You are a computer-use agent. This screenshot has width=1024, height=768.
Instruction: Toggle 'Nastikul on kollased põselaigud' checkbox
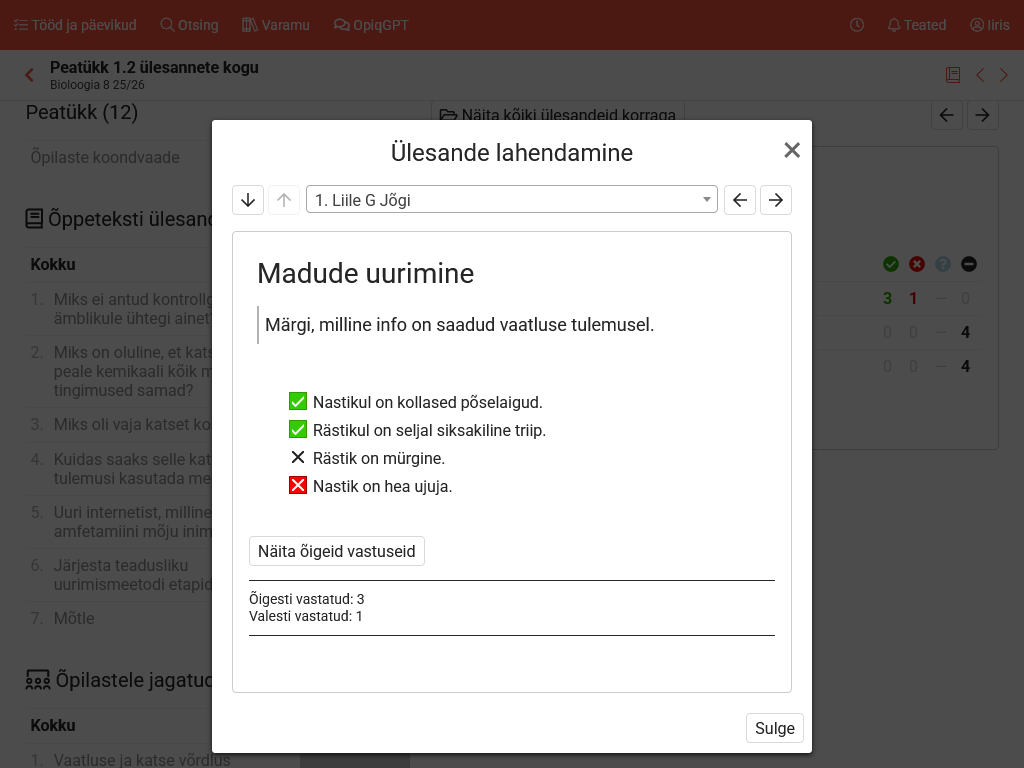[297, 402]
